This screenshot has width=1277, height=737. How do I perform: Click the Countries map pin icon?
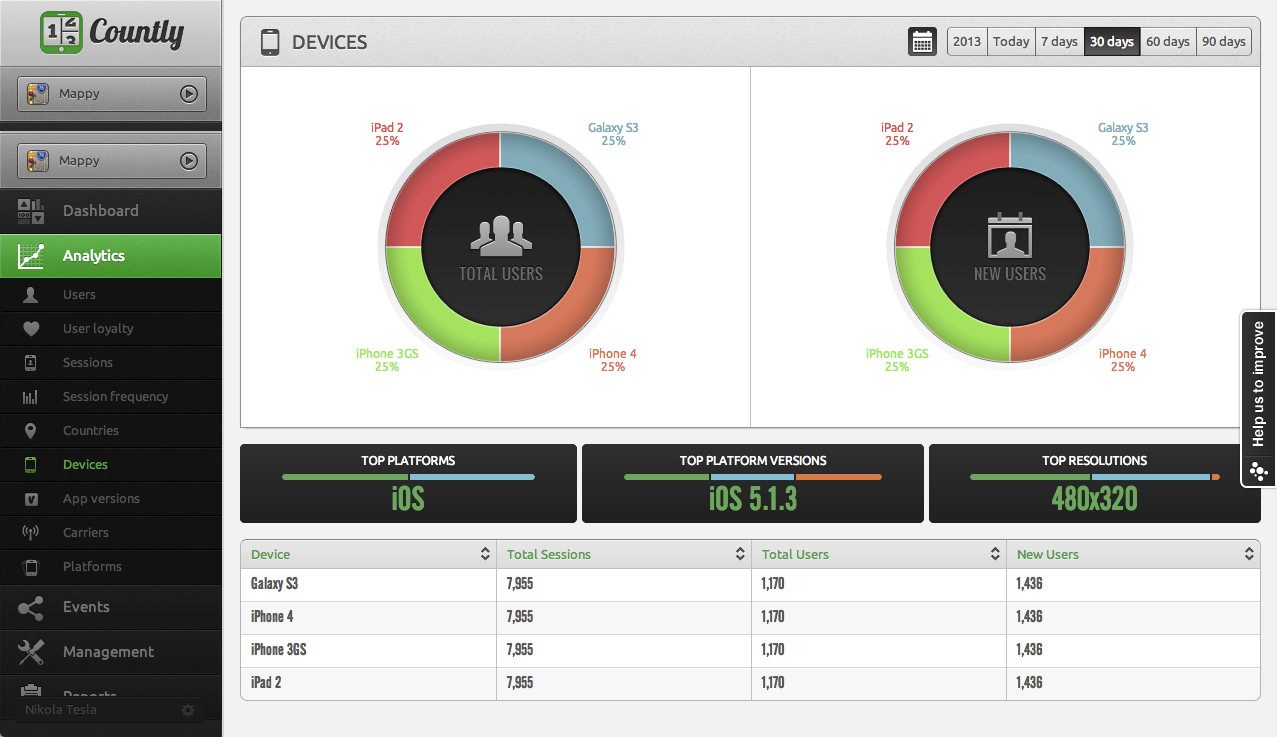[x=31, y=431]
